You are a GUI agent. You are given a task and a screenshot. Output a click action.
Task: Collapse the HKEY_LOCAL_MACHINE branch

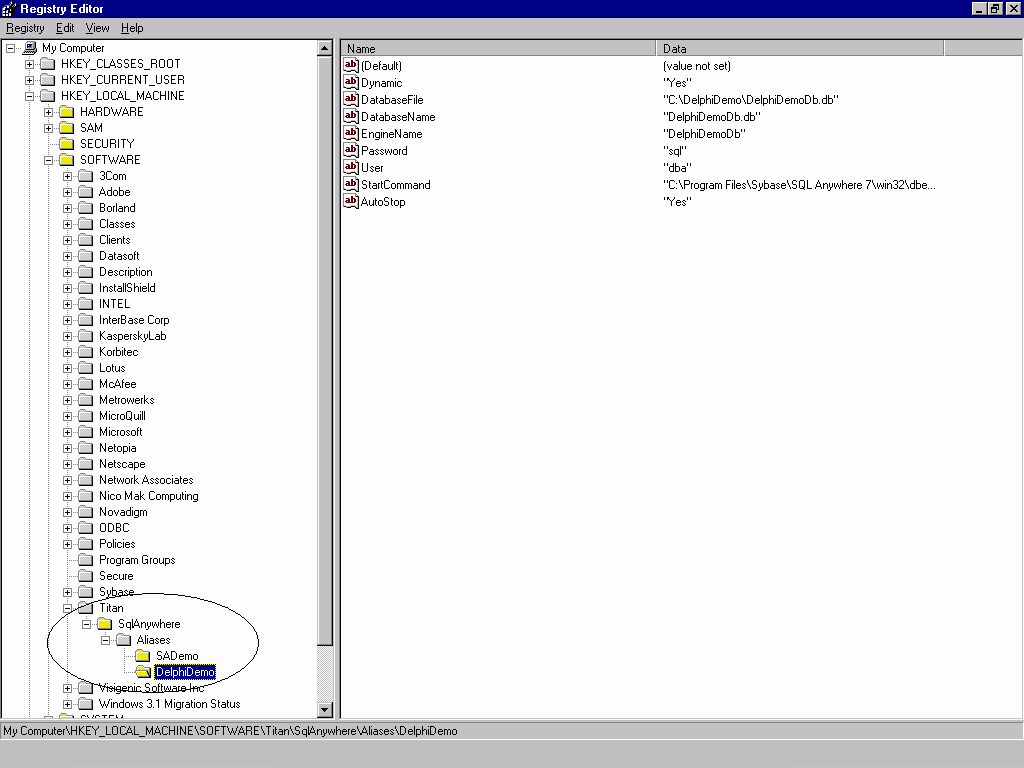click(30, 96)
